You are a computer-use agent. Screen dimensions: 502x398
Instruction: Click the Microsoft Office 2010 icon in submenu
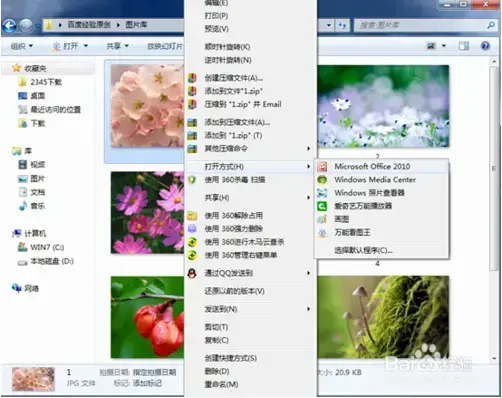pos(322,166)
